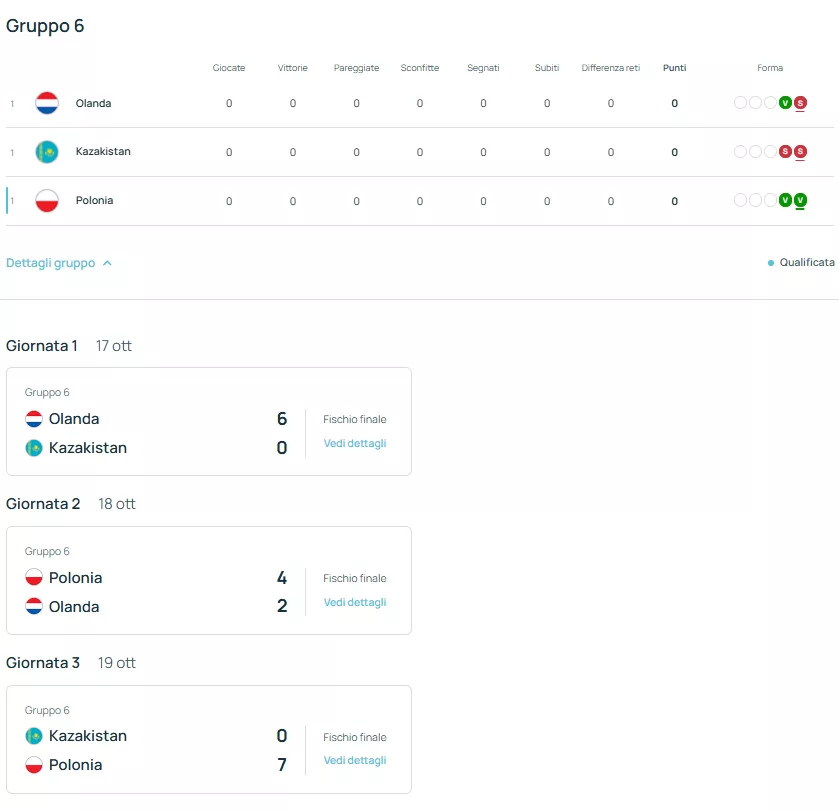The height and width of the screenshot is (811, 839).
Task: Open Vedi dettagli for the Polonia vs Olanda match
Action: tap(355, 602)
